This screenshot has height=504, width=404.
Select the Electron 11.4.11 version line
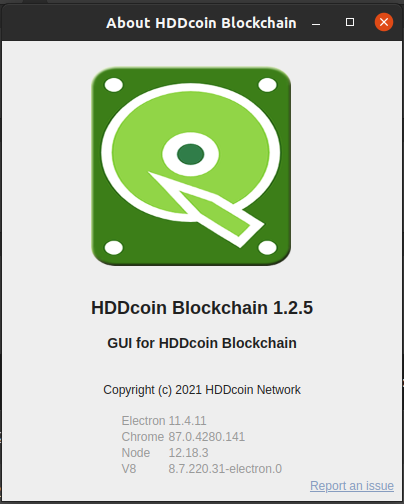[164, 421]
